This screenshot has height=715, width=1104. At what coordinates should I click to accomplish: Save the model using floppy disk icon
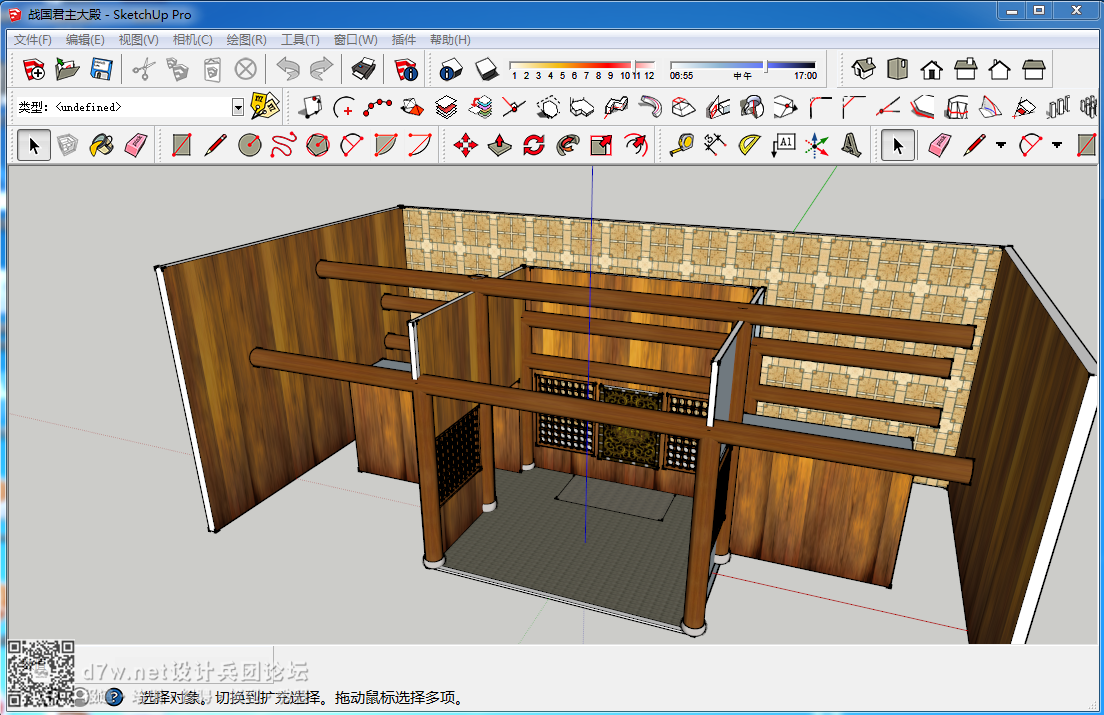(101, 69)
